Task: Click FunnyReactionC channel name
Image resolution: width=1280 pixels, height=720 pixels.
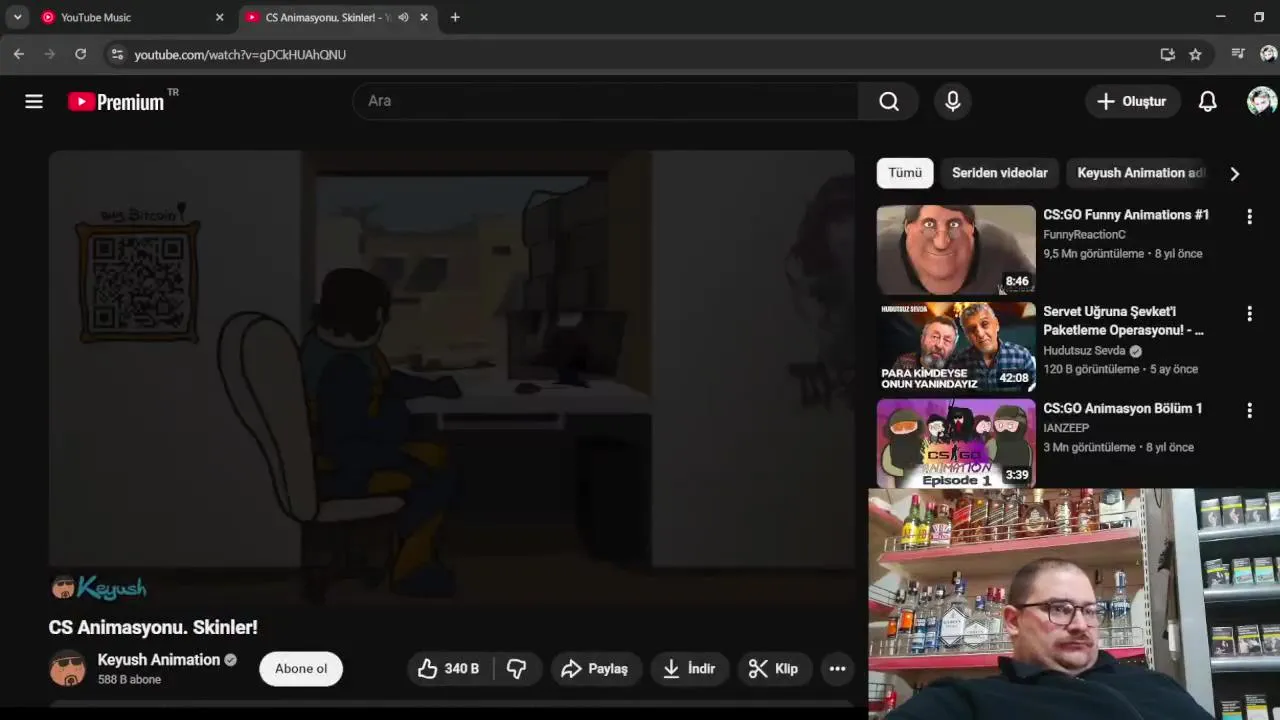Action: coord(1084,235)
